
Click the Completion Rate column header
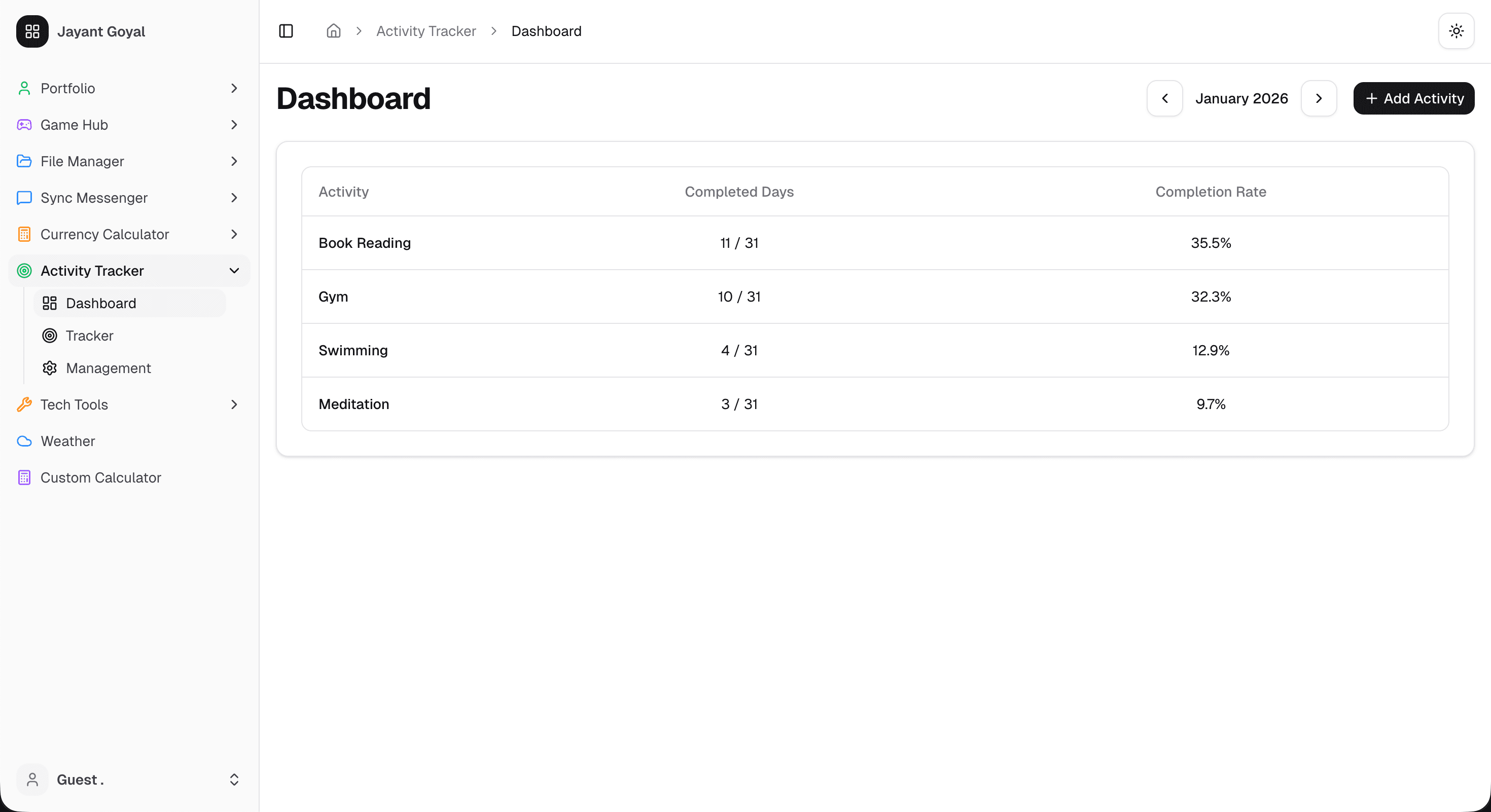[1211, 192]
